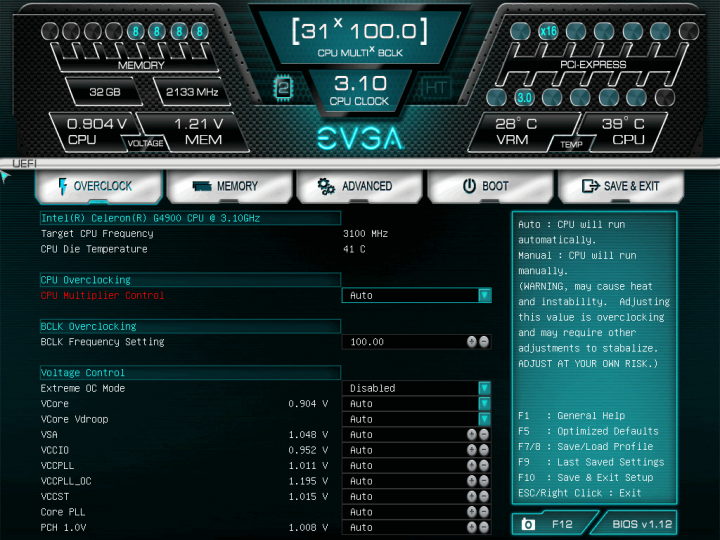Go to the BOOT tab
Viewport: 720px width, 540px height.
pyautogui.click(x=490, y=186)
